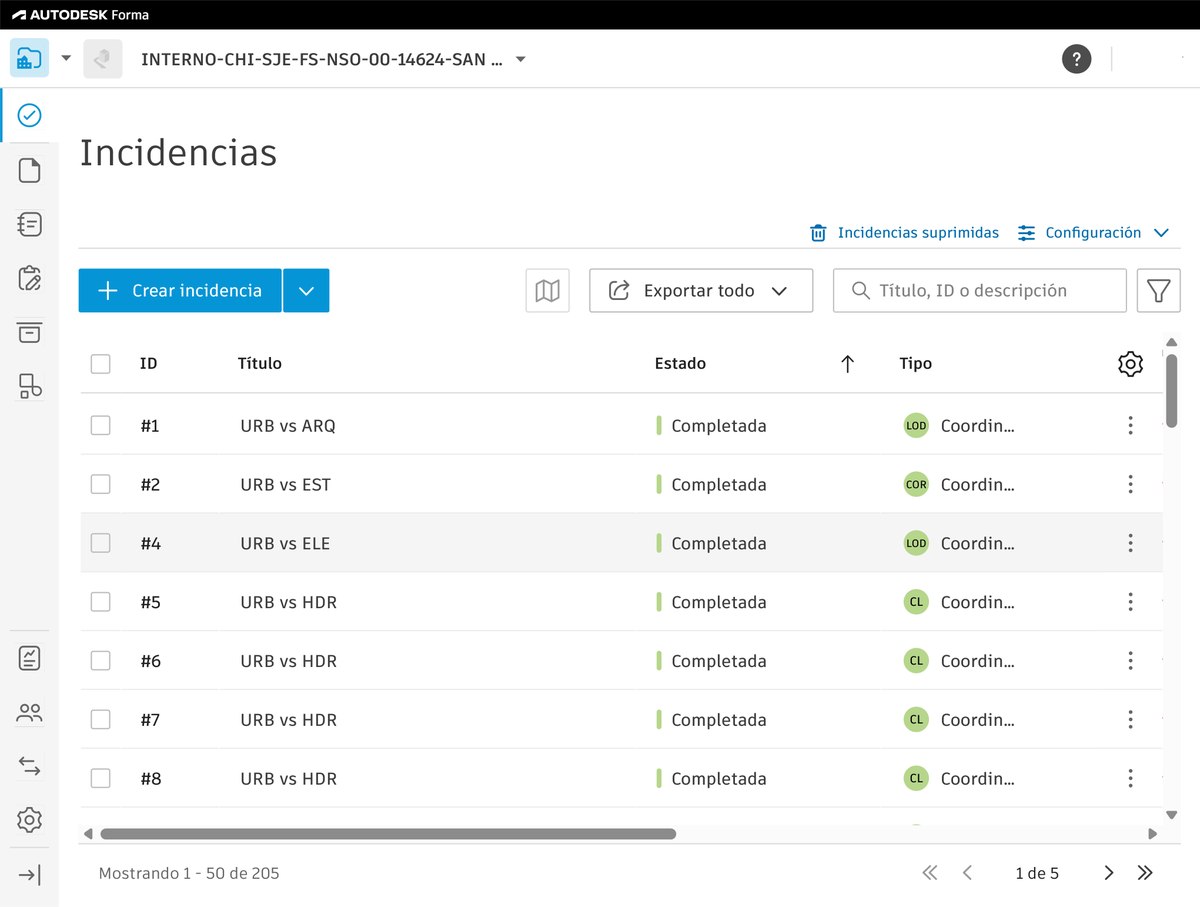Image resolution: width=1200 pixels, height=907 pixels.
Task: Go to the first page double-arrow
Action: click(x=930, y=873)
